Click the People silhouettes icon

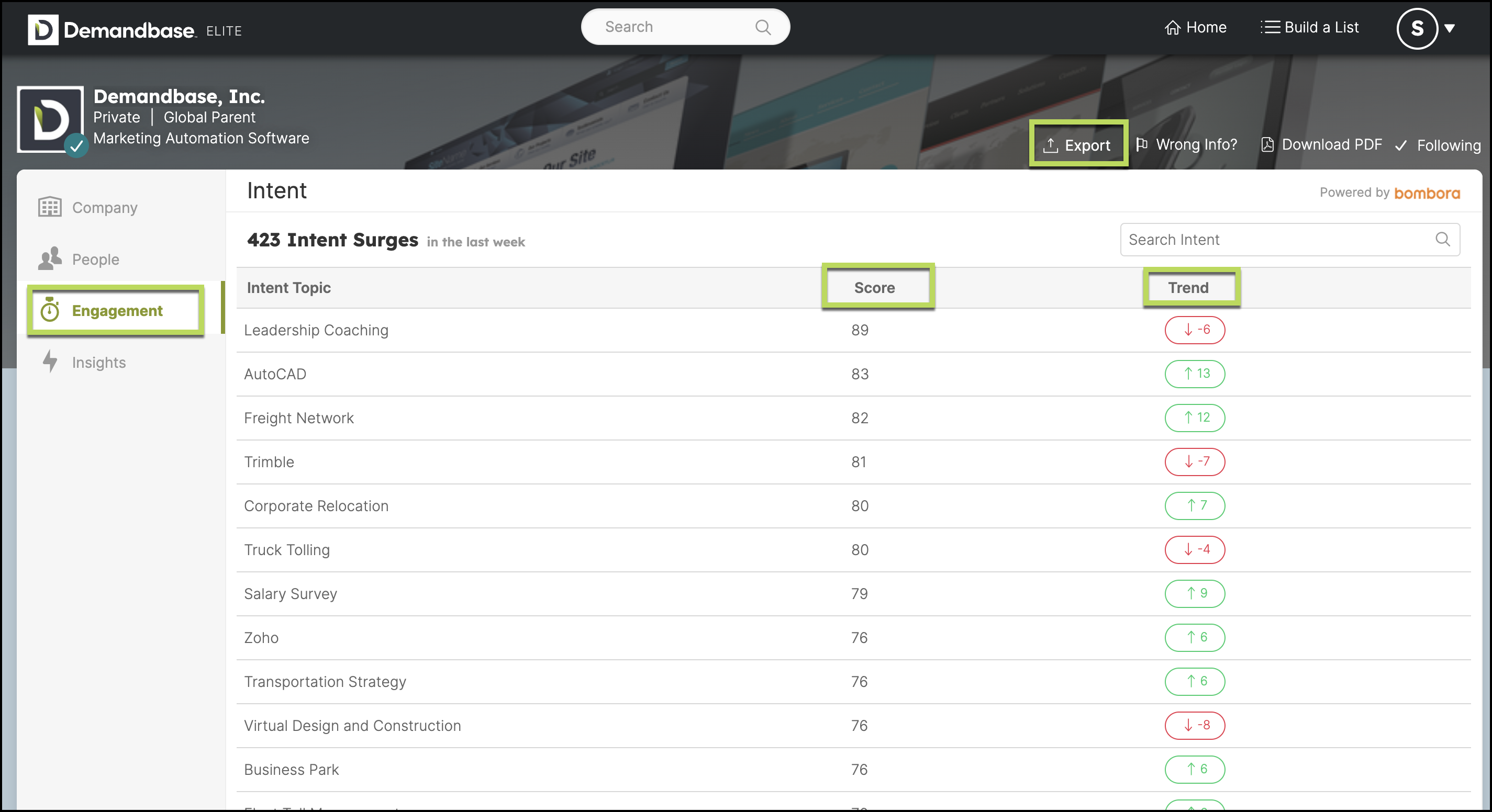click(x=50, y=258)
